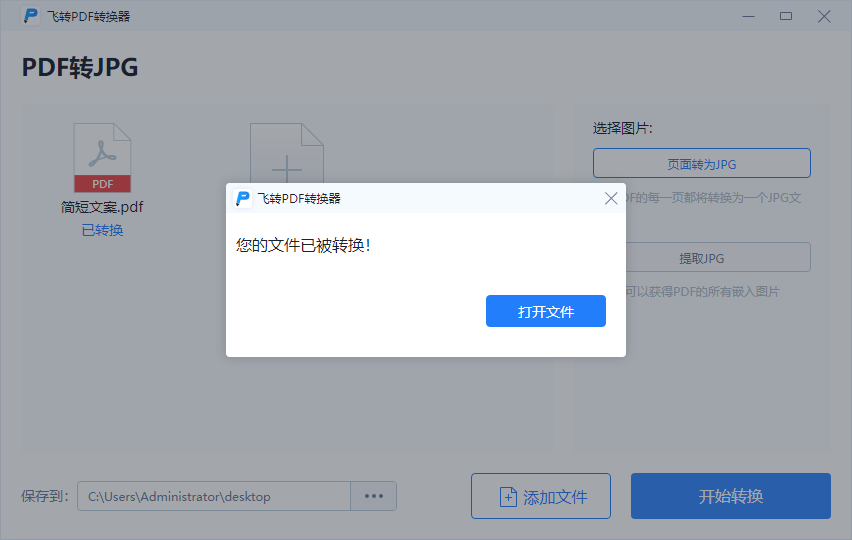852x540 pixels.
Task: Choose the 页面转为JPG option
Action: (701, 163)
